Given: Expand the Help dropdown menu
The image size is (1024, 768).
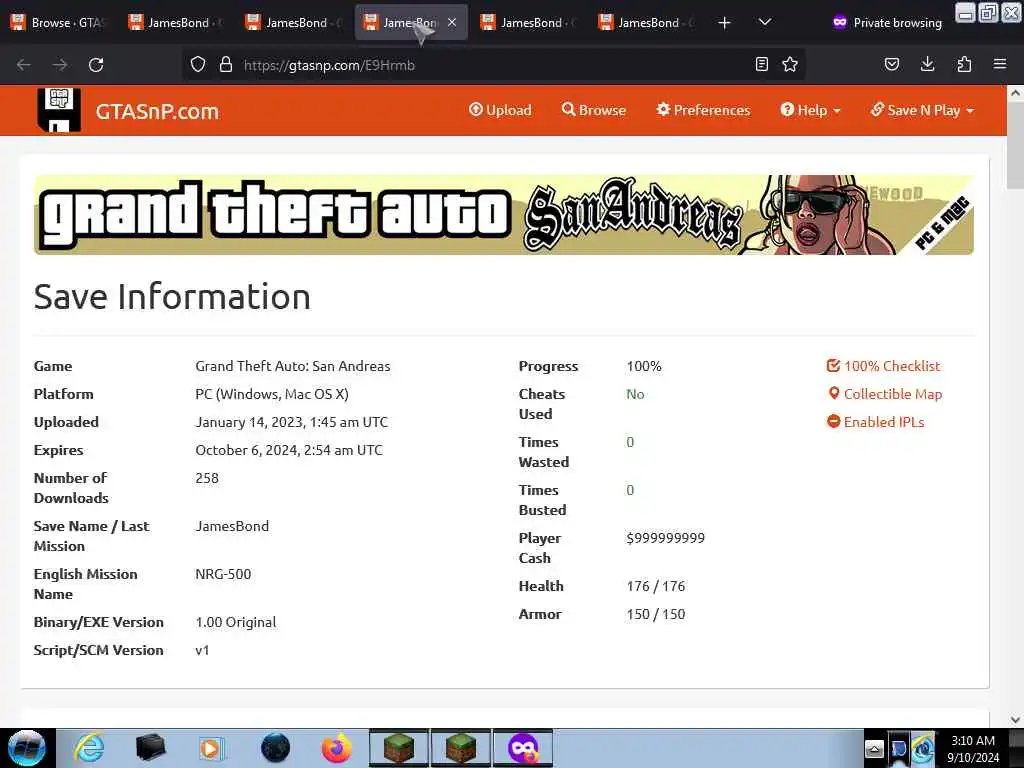Looking at the screenshot, I should click(x=810, y=110).
